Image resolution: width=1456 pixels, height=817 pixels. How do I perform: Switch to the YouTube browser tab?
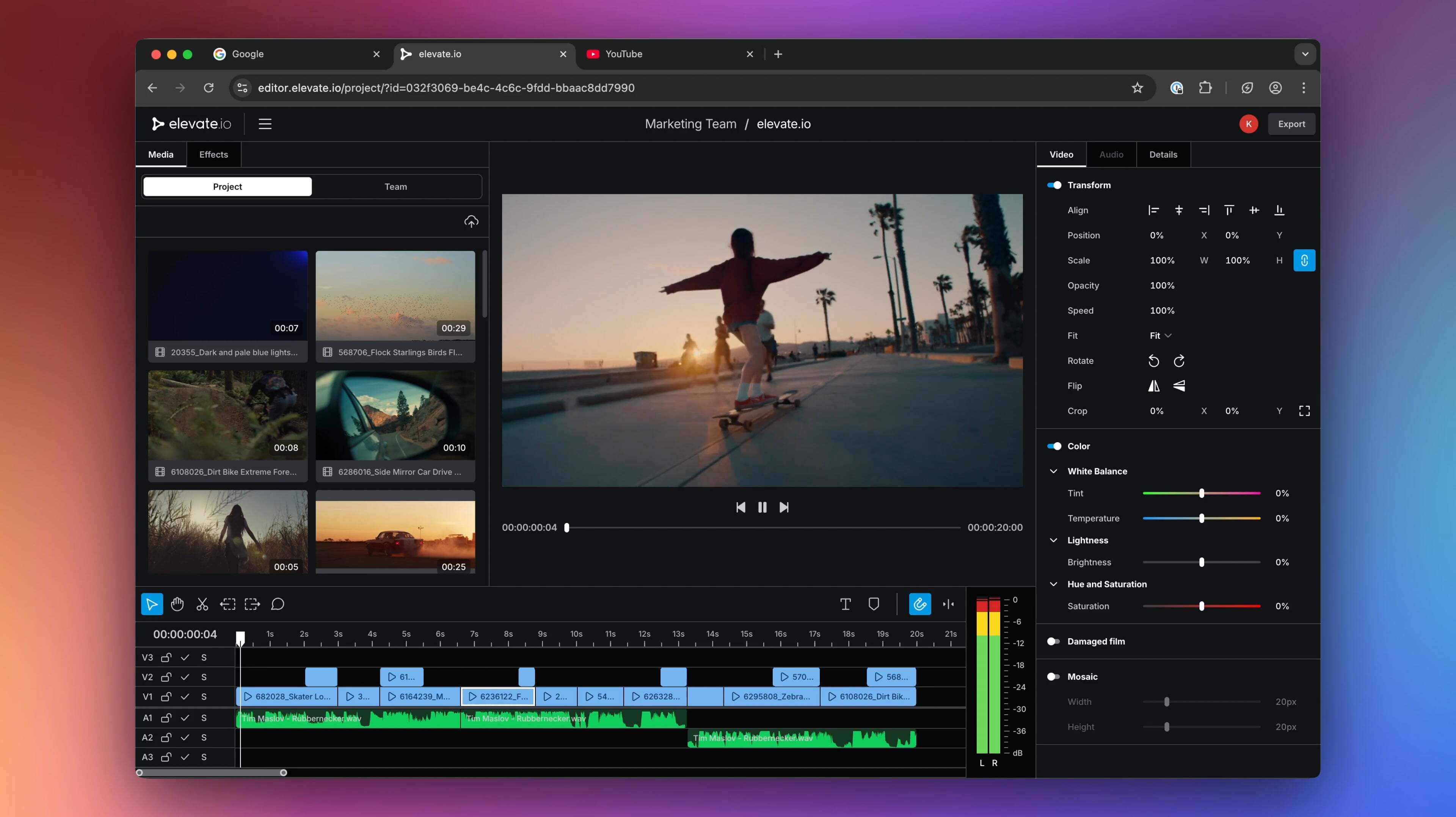(670, 54)
